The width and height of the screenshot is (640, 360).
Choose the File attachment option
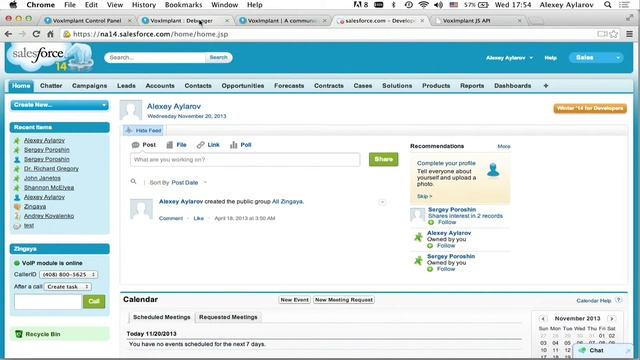coord(177,145)
